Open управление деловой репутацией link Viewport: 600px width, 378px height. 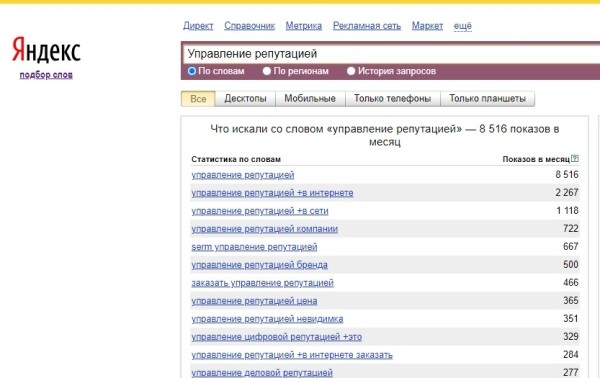pyautogui.click(x=262, y=373)
